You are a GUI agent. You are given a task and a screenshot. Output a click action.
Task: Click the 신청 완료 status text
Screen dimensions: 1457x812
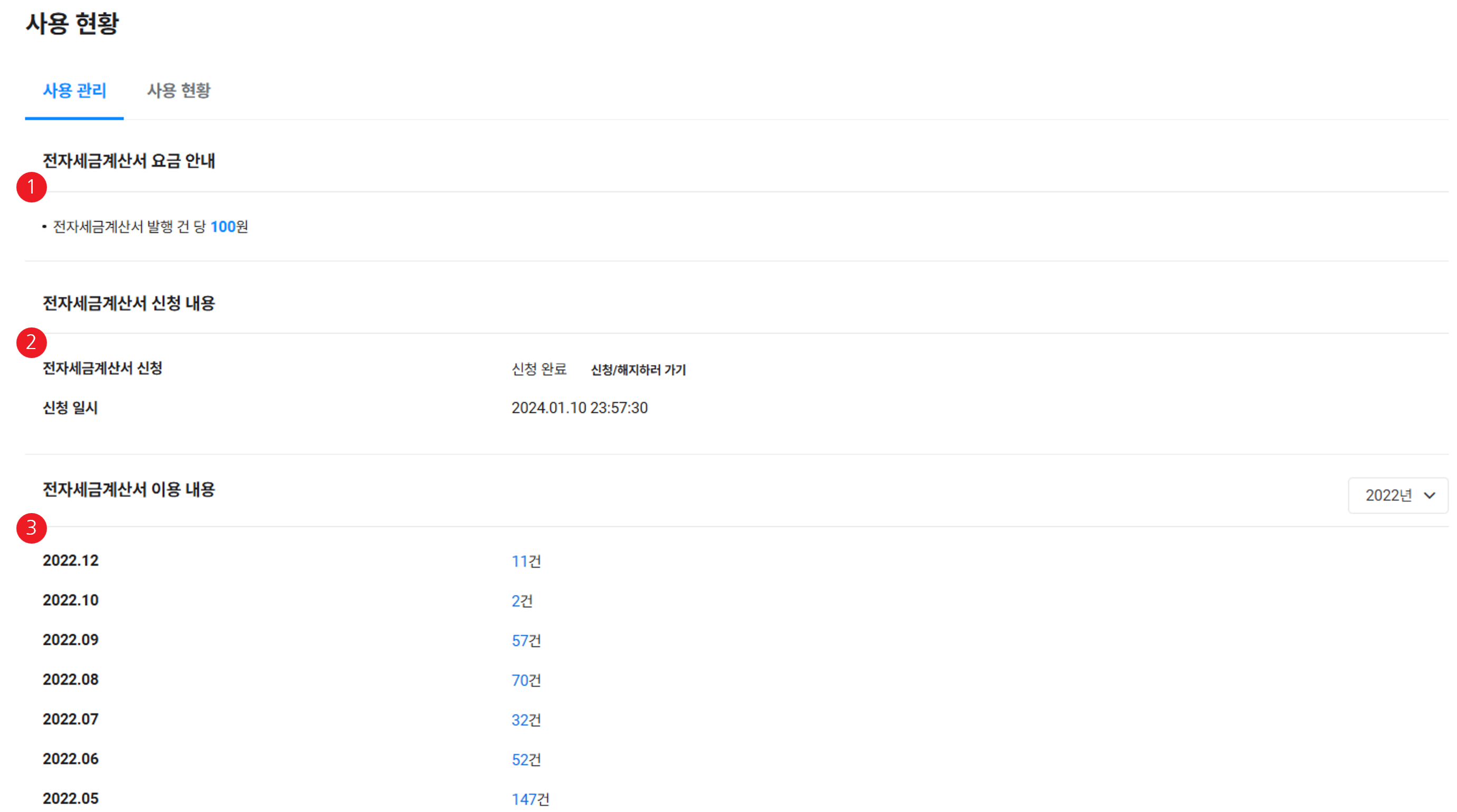point(539,369)
